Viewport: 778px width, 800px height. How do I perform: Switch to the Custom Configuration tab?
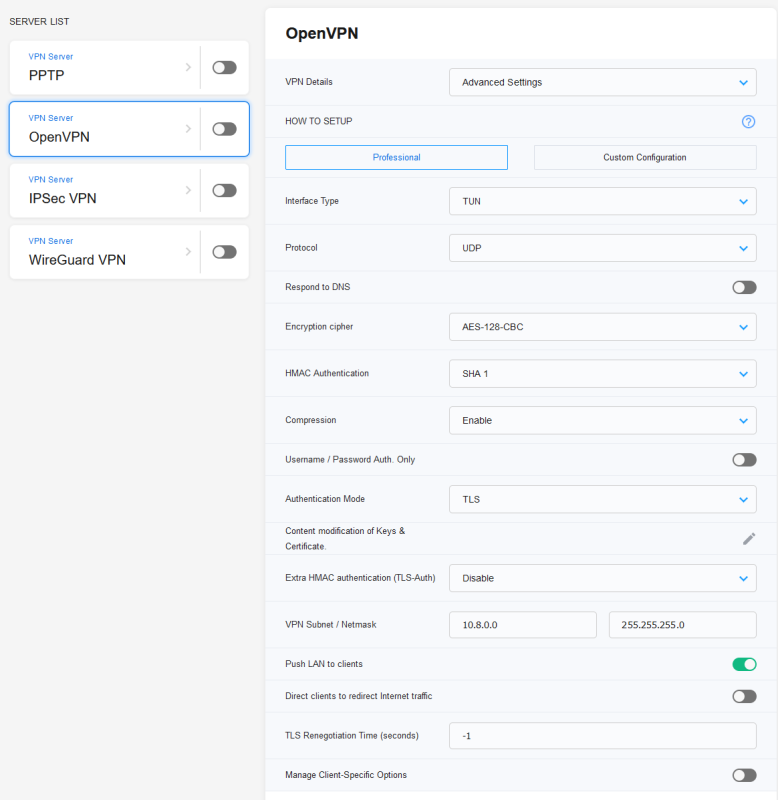tap(645, 157)
